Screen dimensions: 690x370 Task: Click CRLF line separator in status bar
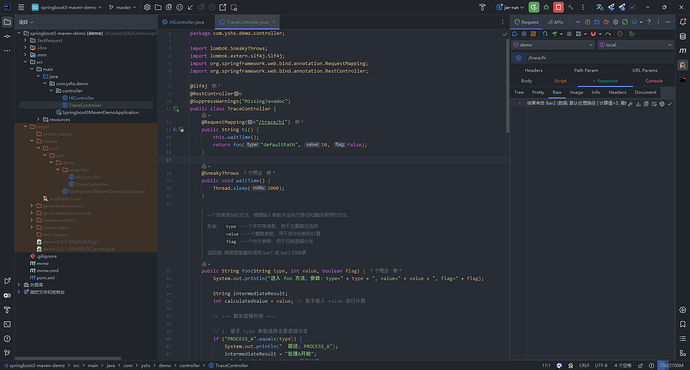(x=584, y=366)
